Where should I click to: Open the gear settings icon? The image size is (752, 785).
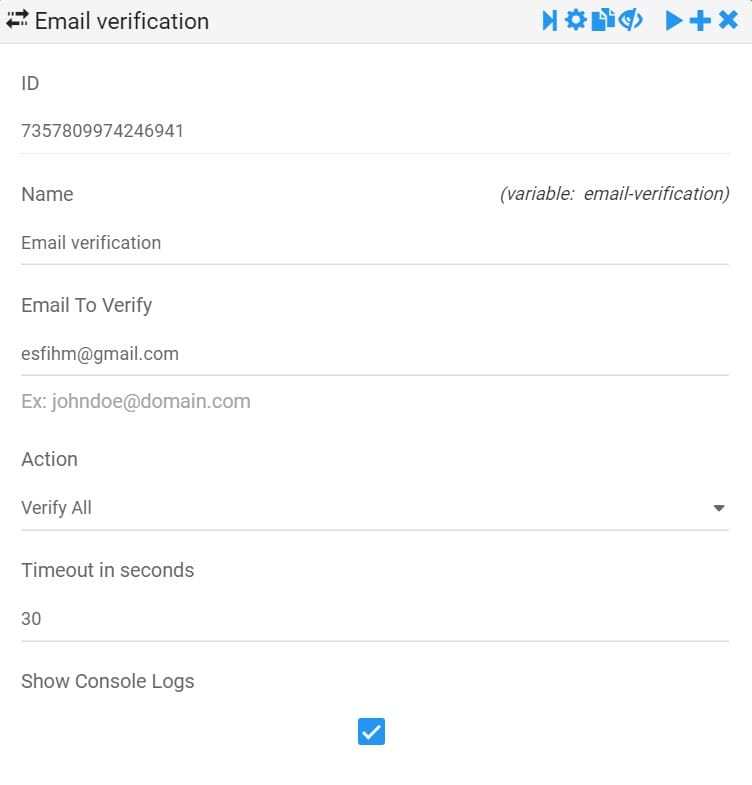coord(576,21)
